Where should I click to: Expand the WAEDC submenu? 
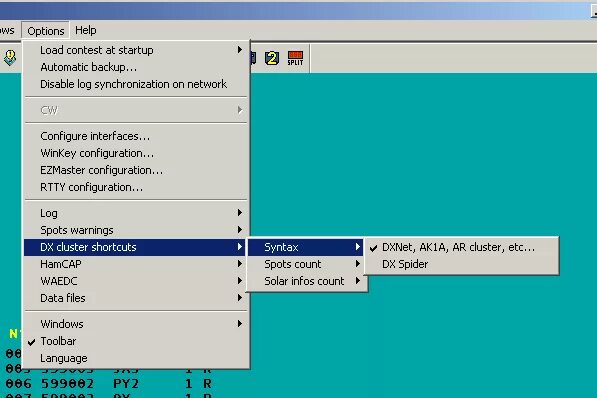point(136,281)
